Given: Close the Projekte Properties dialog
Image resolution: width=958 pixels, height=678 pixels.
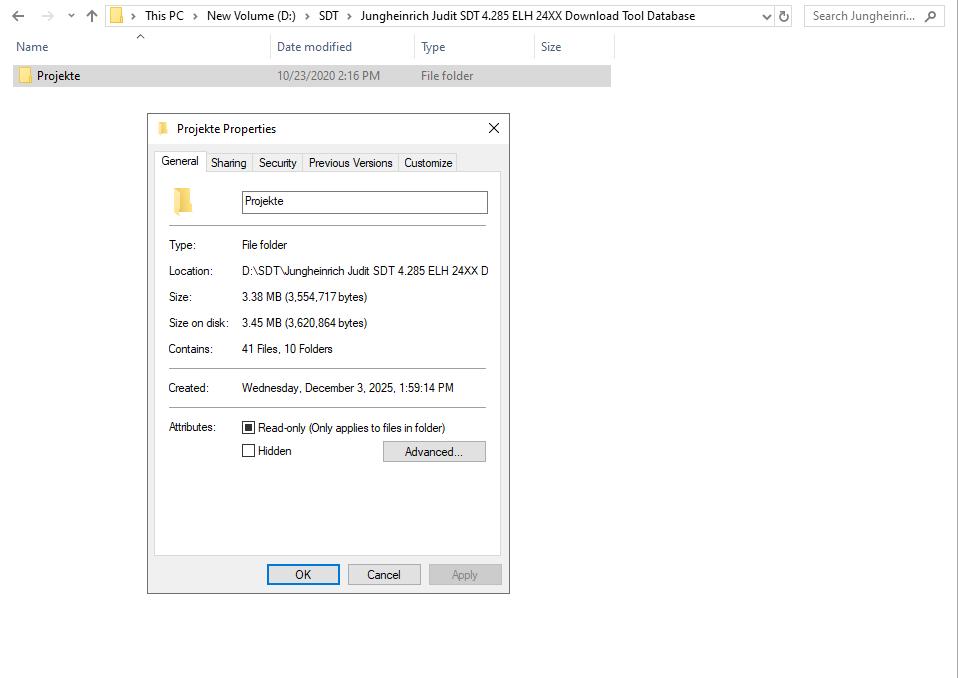Looking at the screenshot, I should click(x=494, y=128).
